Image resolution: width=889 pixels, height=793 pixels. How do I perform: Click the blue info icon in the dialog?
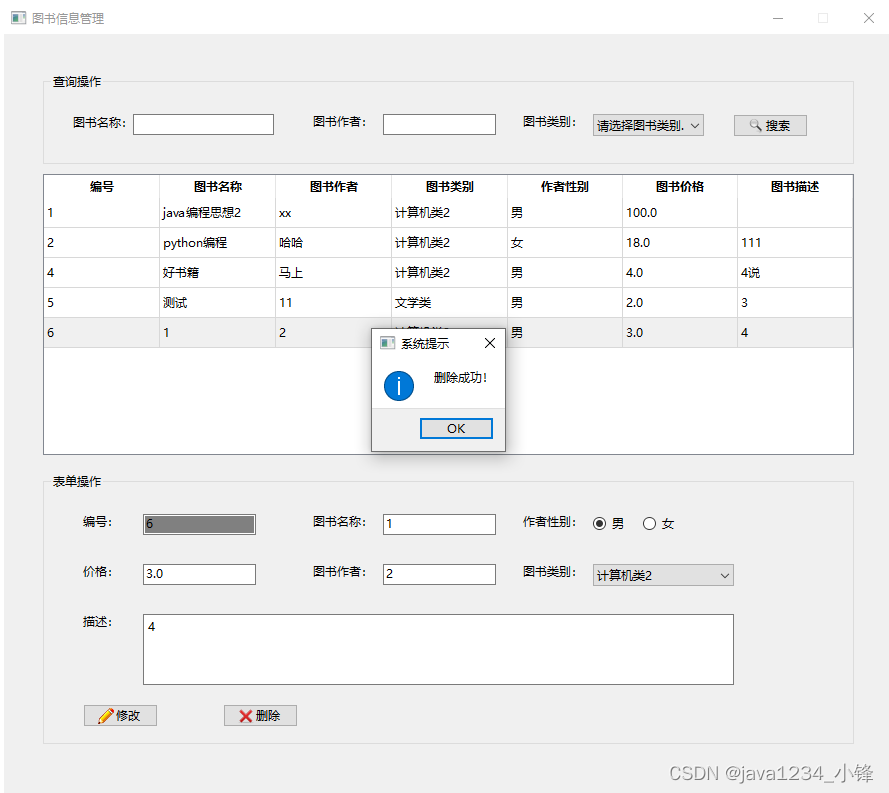[398, 386]
